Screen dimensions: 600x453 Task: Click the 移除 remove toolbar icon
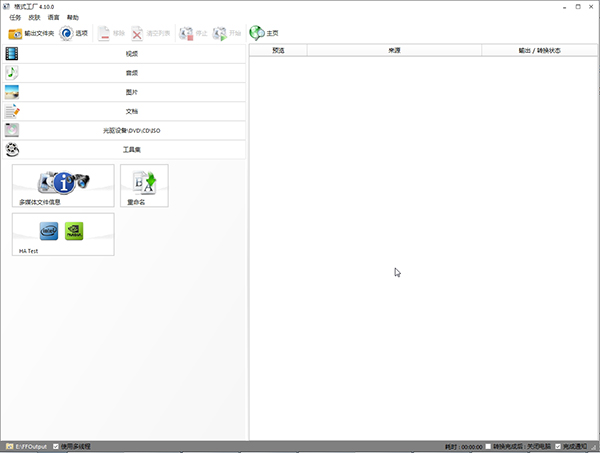(x=111, y=34)
